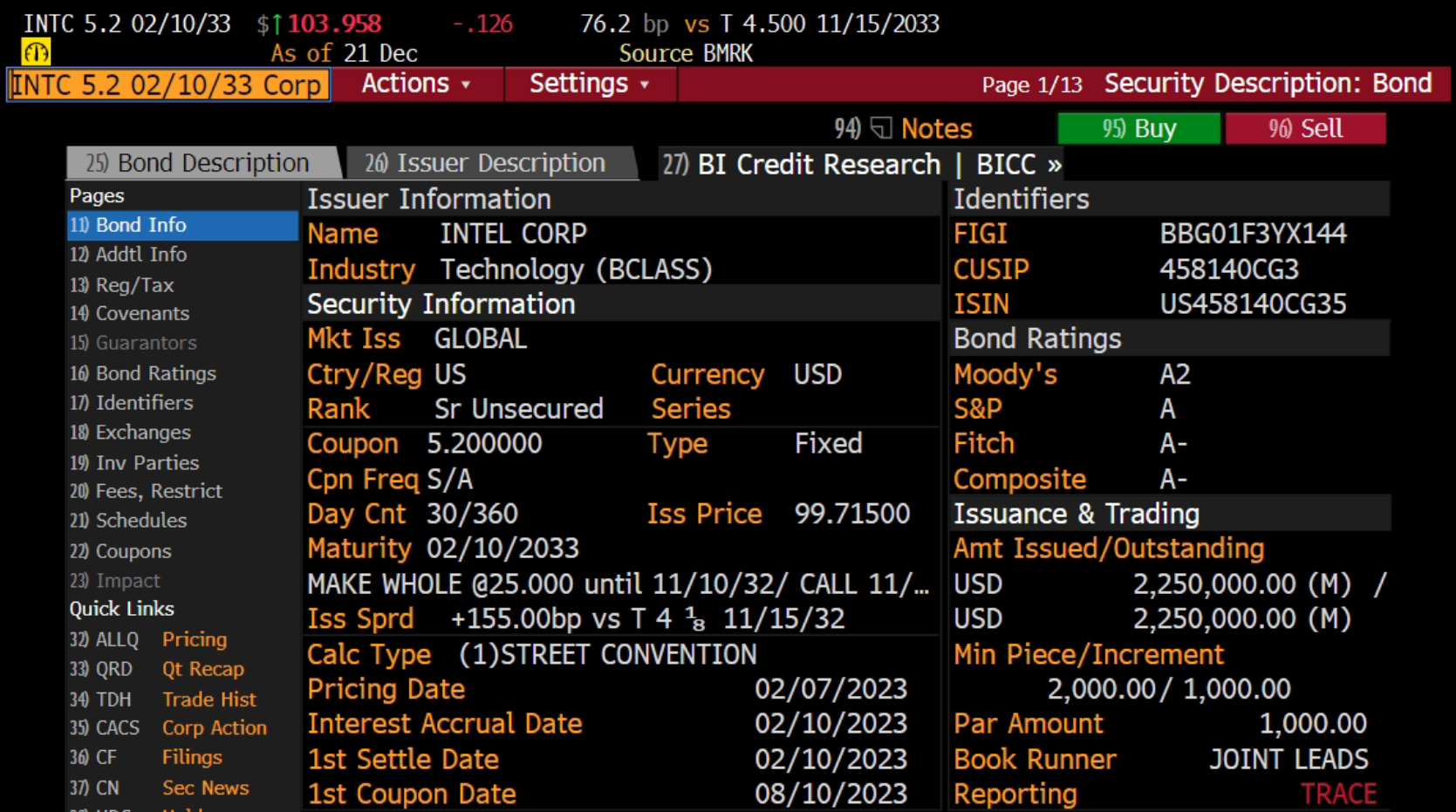The image size is (1456, 812).
Task: Click the FIGI value BBG01F3YX144
Action: tap(1253, 234)
